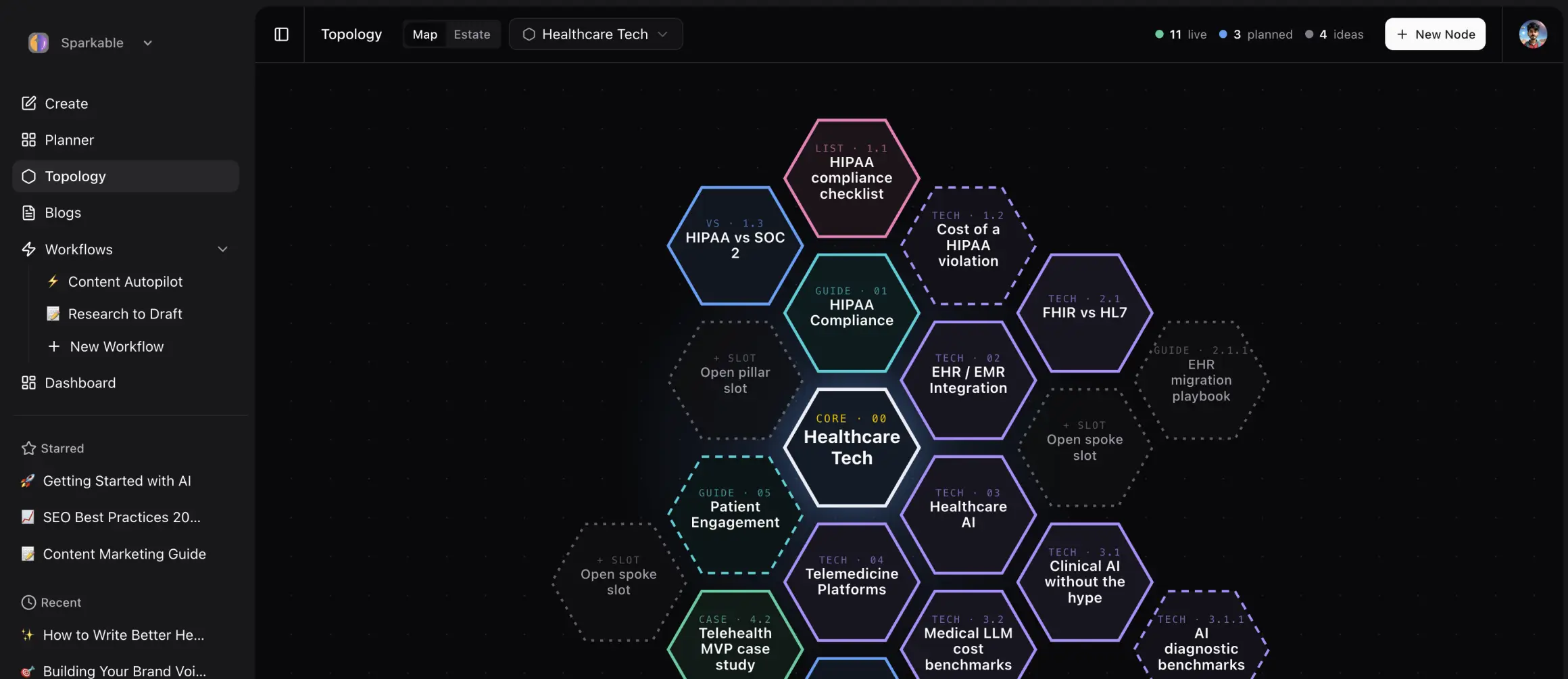This screenshot has width=1568, height=679.
Task: Open the Blogs section
Action: click(x=126, y=213)
